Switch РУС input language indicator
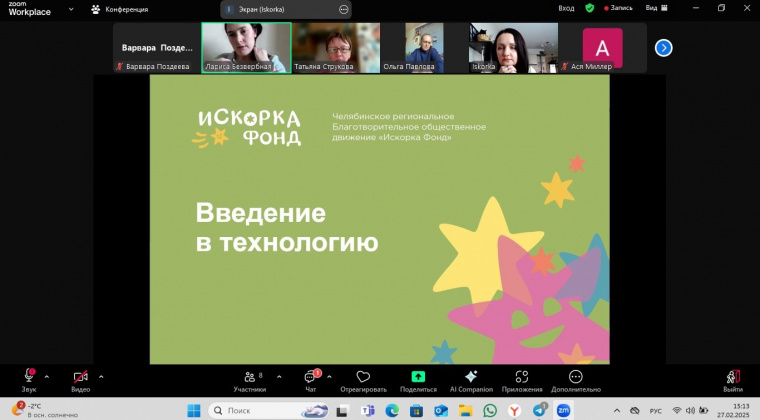The width and height of the screenshot is (760, 420). (655, 411)
